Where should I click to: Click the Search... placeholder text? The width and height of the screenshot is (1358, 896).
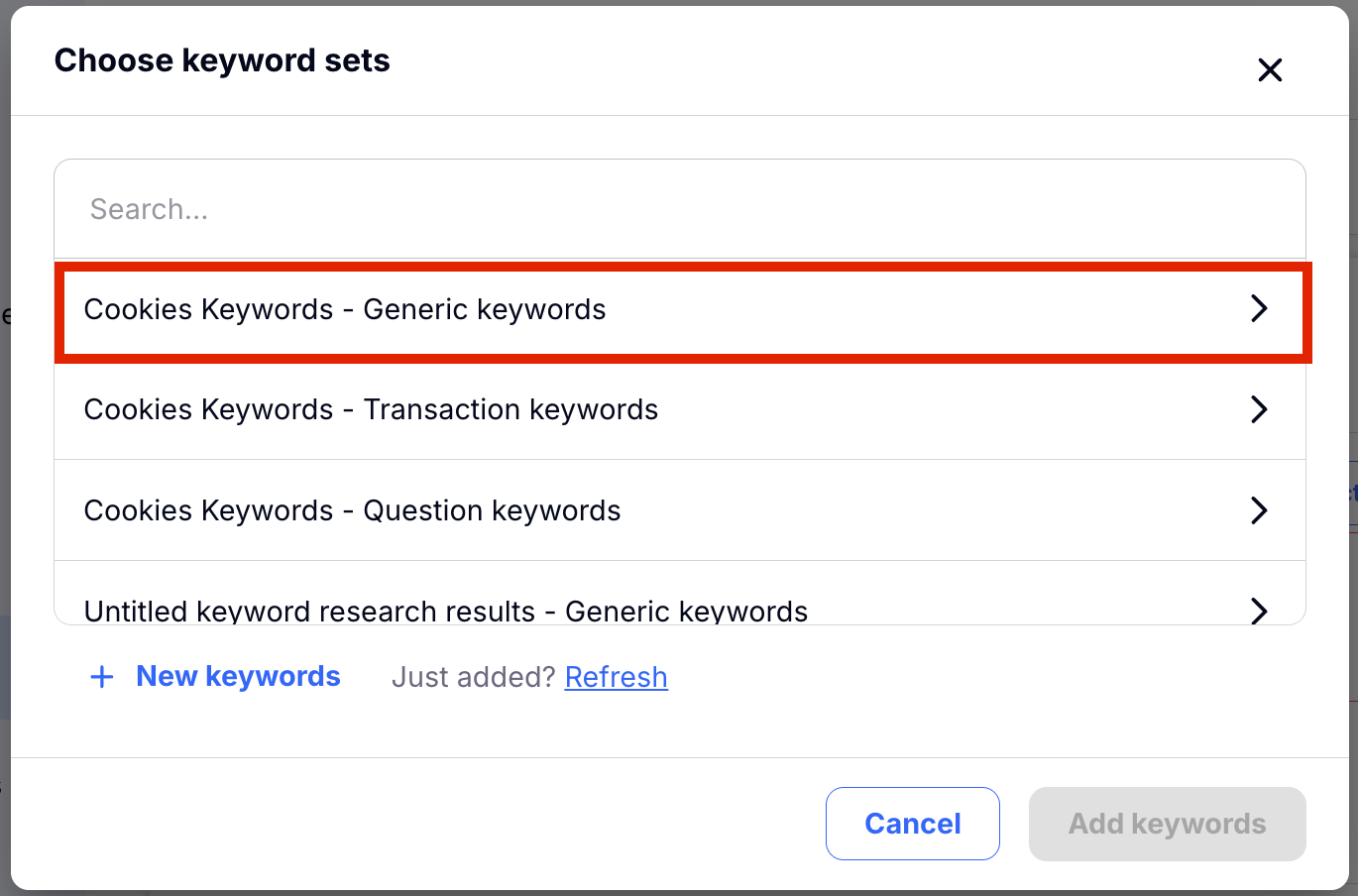pos(149,209)
